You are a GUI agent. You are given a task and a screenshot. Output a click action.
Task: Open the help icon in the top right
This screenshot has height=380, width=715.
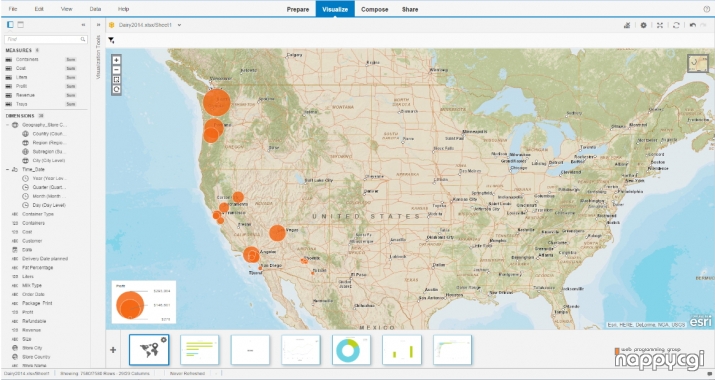(x=706, y=9)
